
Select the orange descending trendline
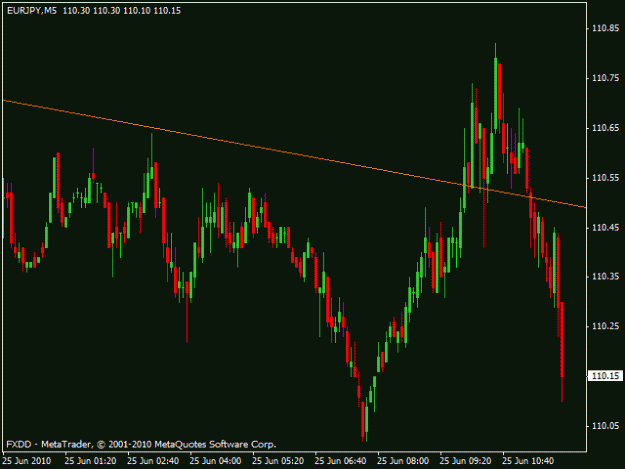(294, 154)
